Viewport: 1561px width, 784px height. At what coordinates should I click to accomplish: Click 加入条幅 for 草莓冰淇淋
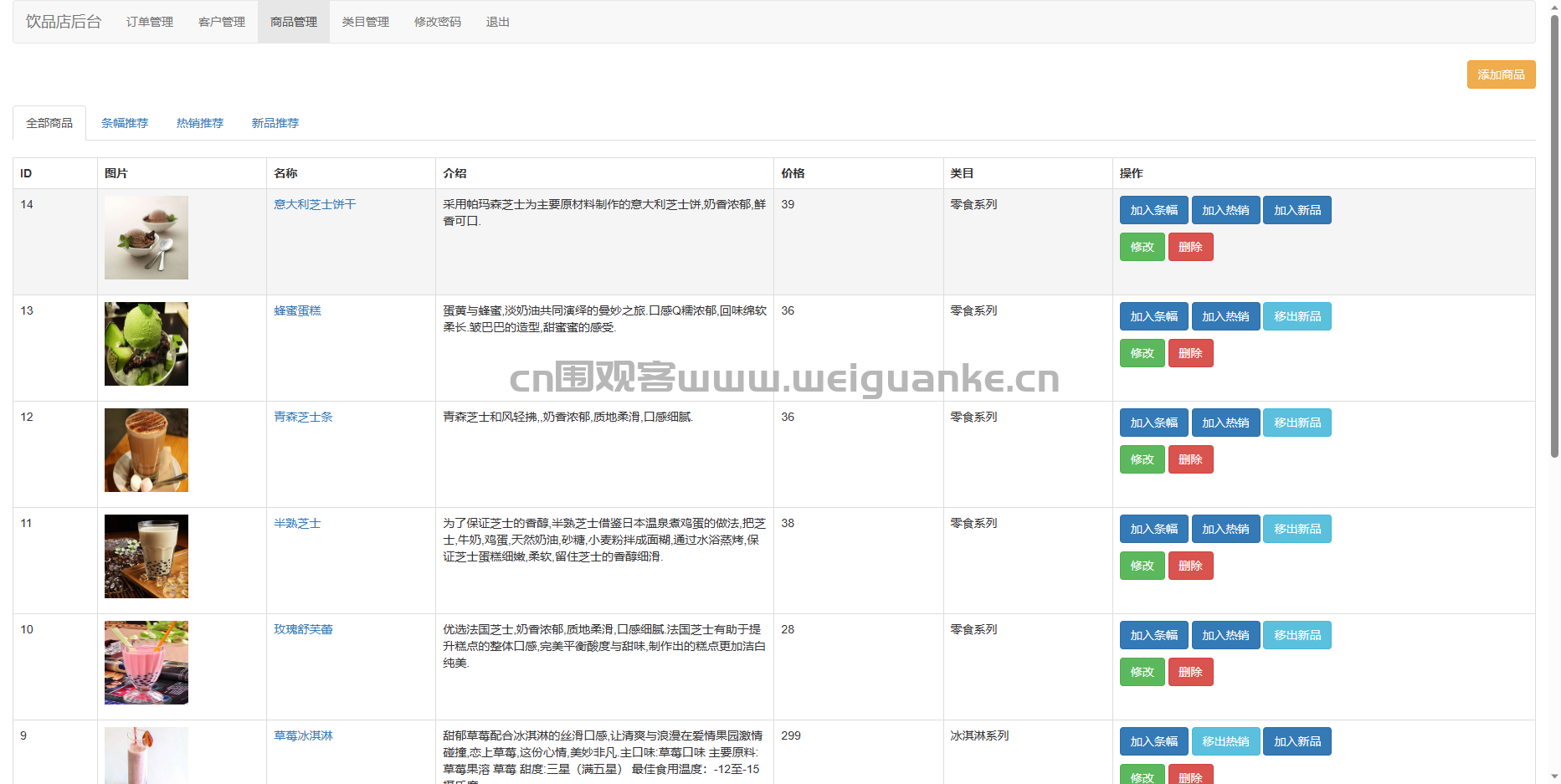(x=1153, y=741)
